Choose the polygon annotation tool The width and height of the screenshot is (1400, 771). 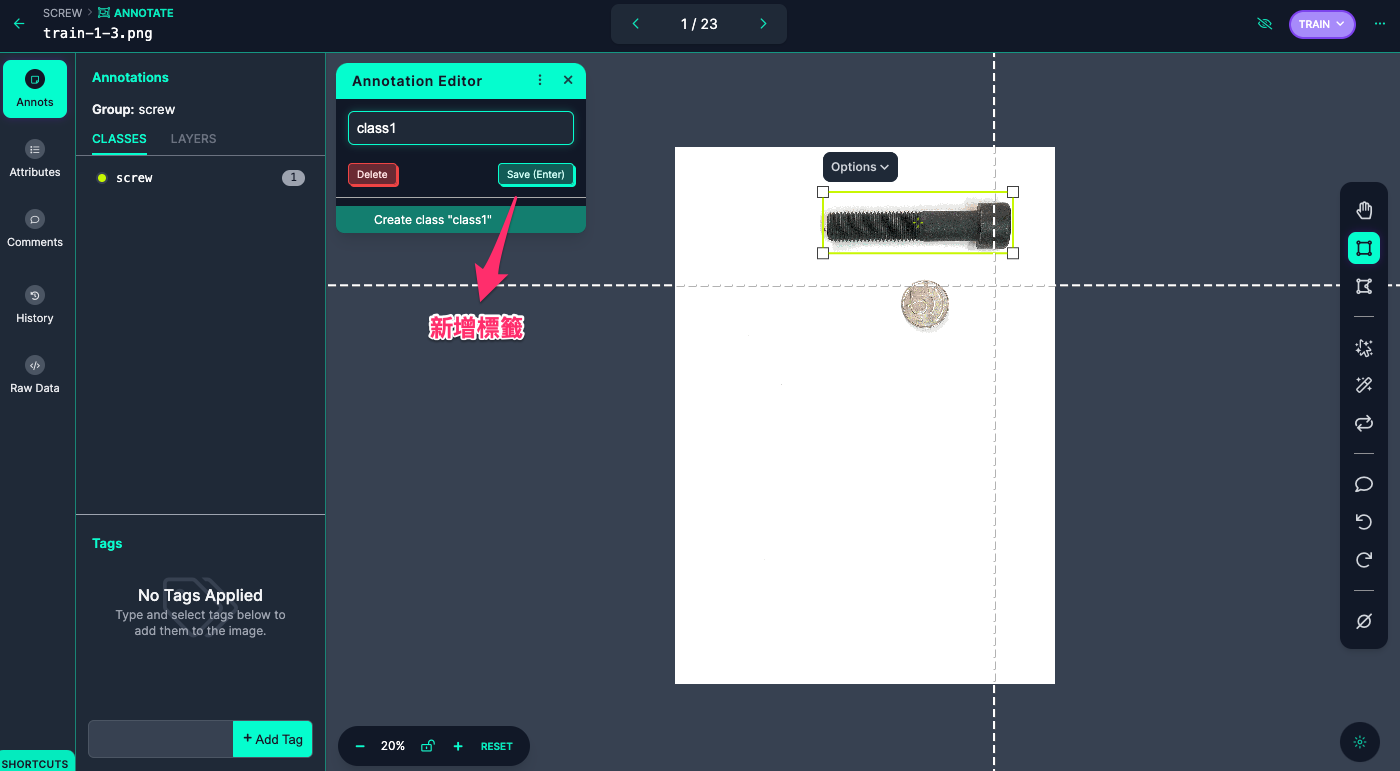point(1363,287)
